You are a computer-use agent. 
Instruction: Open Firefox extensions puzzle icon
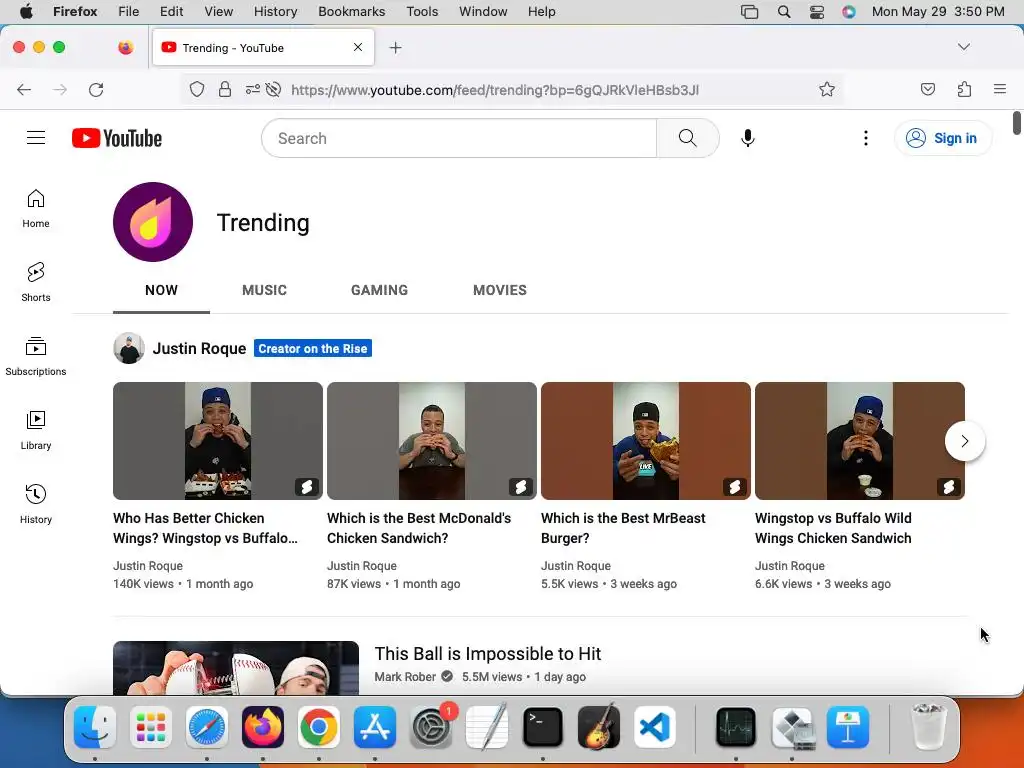pyautogui.click(x=964, y=89)
